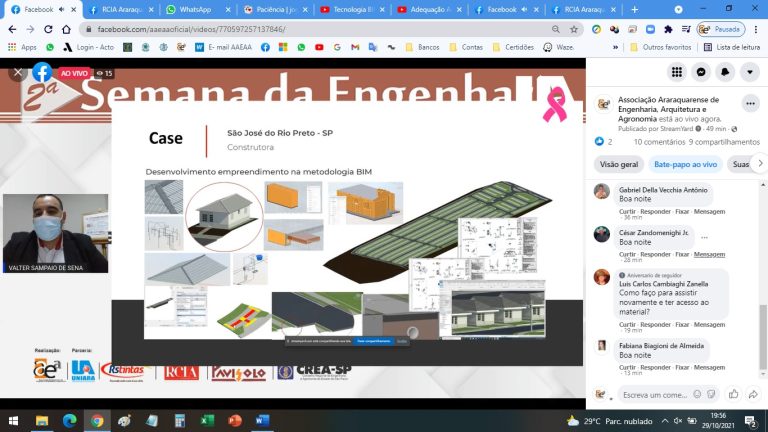768x432 pixels.
Task: Open the Apps bookmark shortcut
Action: click(x=22, y=47)
